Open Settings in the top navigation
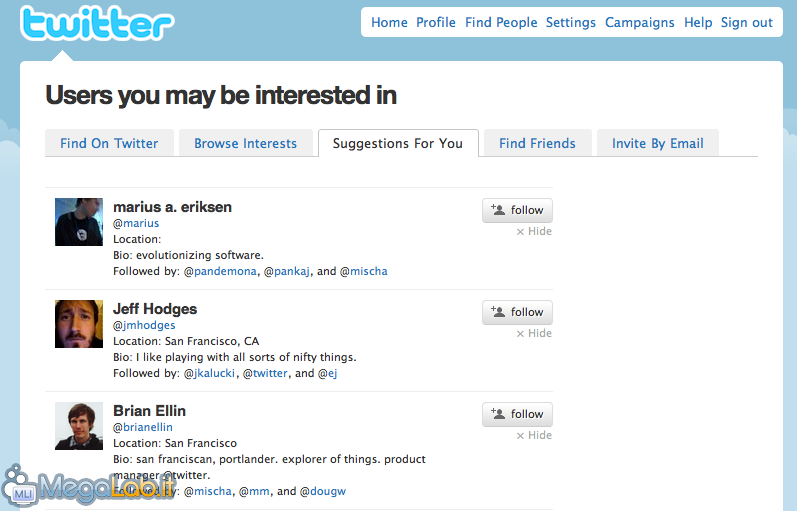 (x=571, y=22)
